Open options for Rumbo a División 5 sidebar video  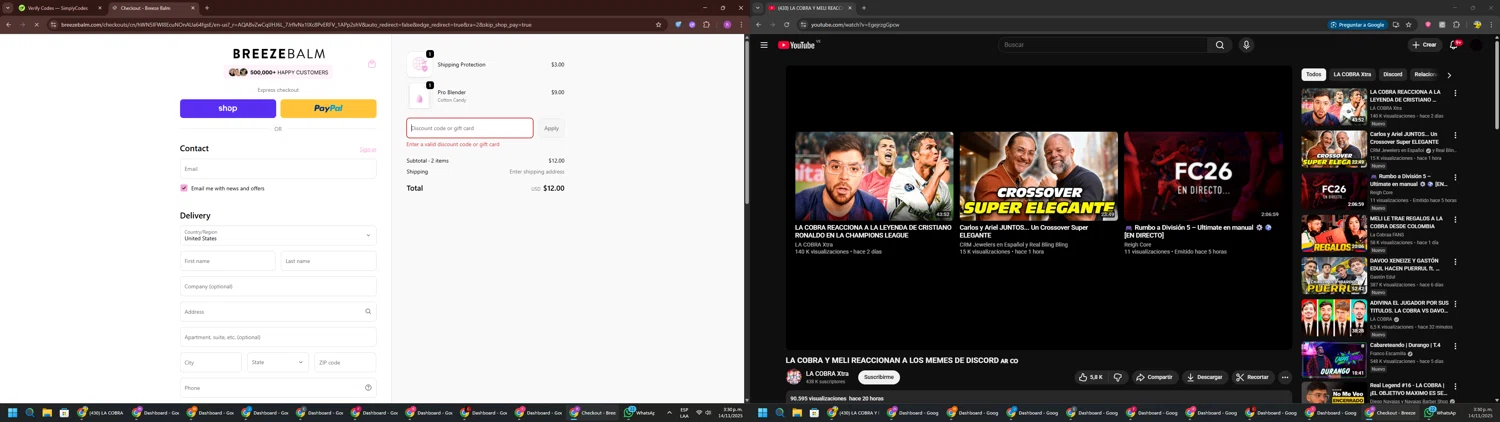pyautogui.click(x=1455, y=177)
